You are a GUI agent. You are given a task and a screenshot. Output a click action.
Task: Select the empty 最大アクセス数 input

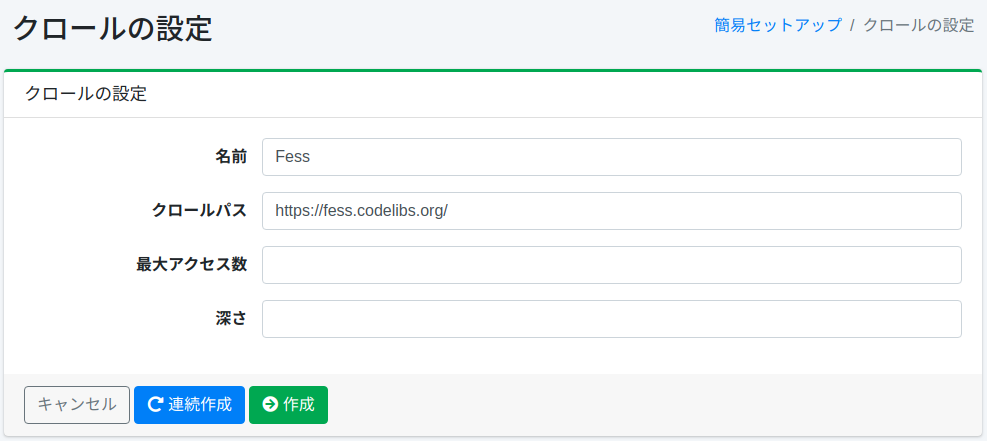point(611,265)
